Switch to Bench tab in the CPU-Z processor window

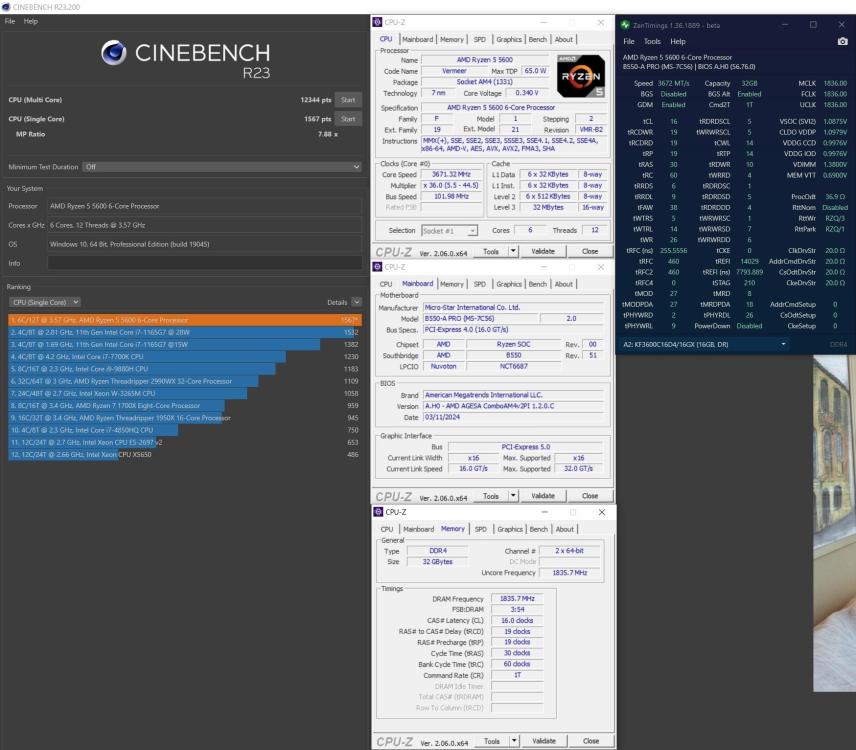(x=537, y=39)
